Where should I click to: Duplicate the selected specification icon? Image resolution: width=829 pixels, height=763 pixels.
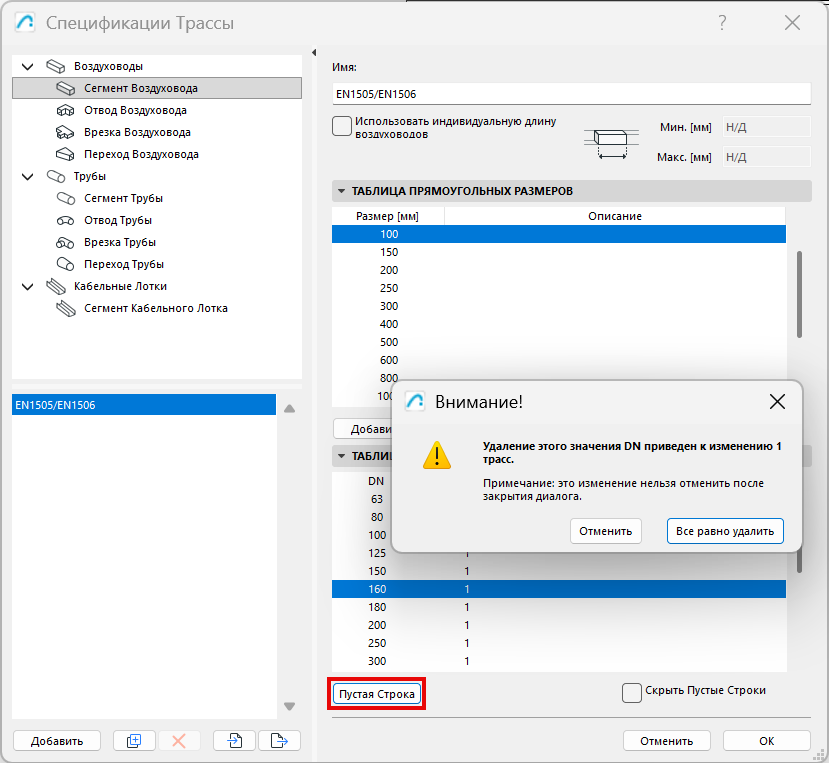(134, 741)
